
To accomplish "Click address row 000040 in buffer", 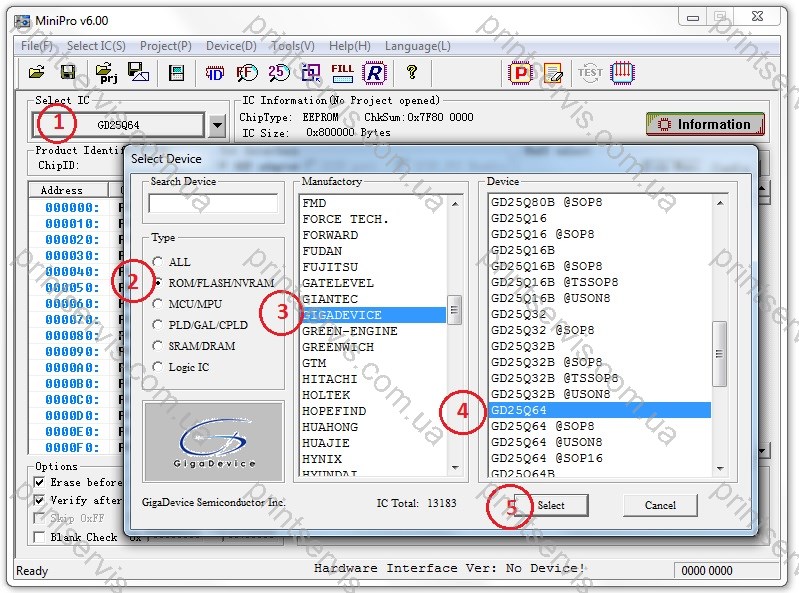I will (72, 272).
